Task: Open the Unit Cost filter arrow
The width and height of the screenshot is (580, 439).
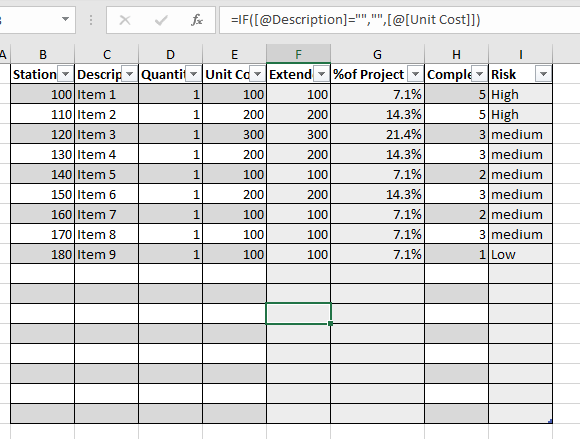Action: coord(257,74)
